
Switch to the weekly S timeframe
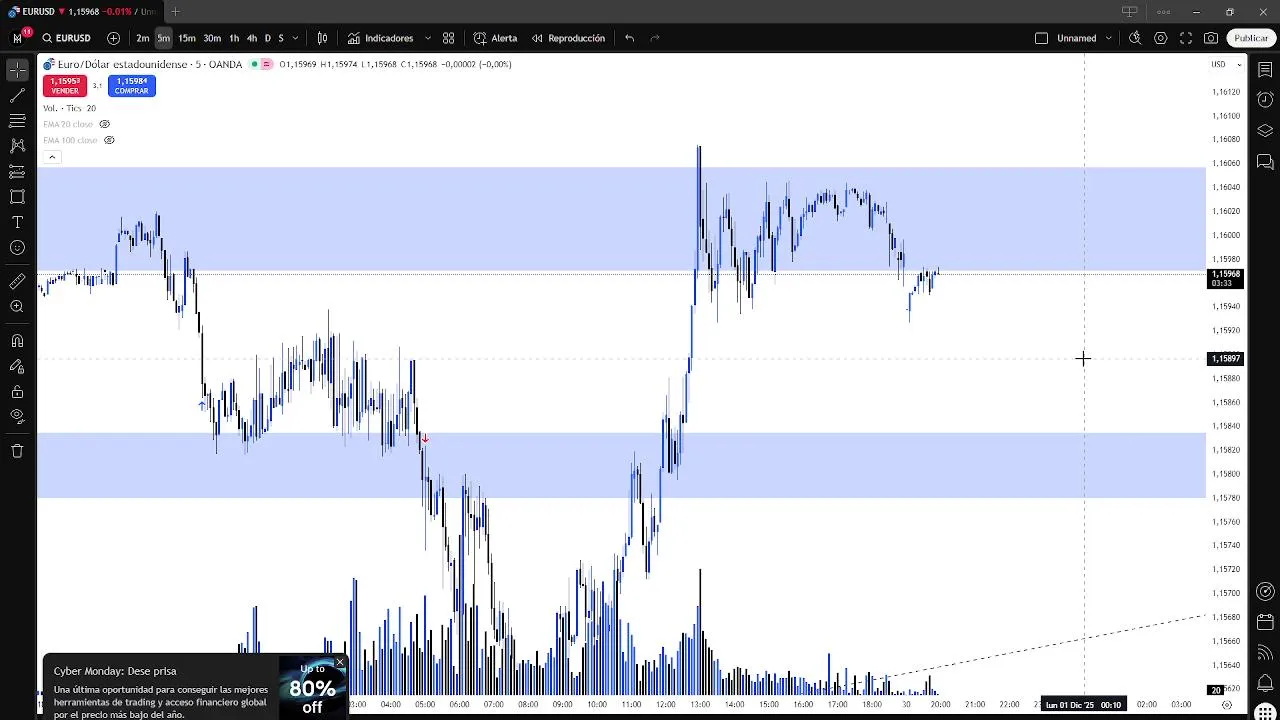281,38
